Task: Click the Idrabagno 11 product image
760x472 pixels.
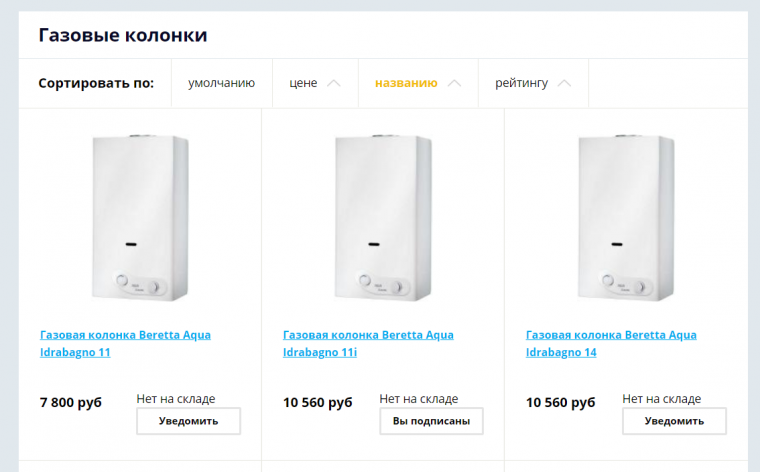Action: (x=139, y=218)
